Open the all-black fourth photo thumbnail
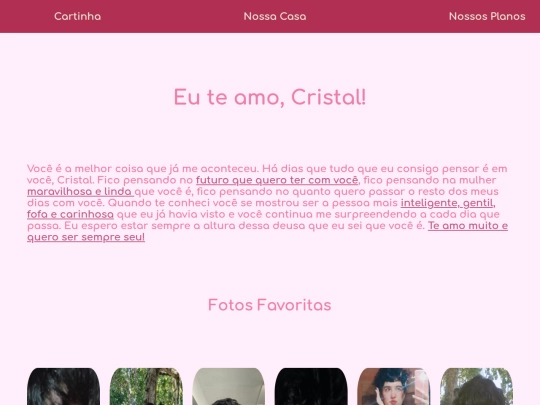 click(x=311, y=386)
